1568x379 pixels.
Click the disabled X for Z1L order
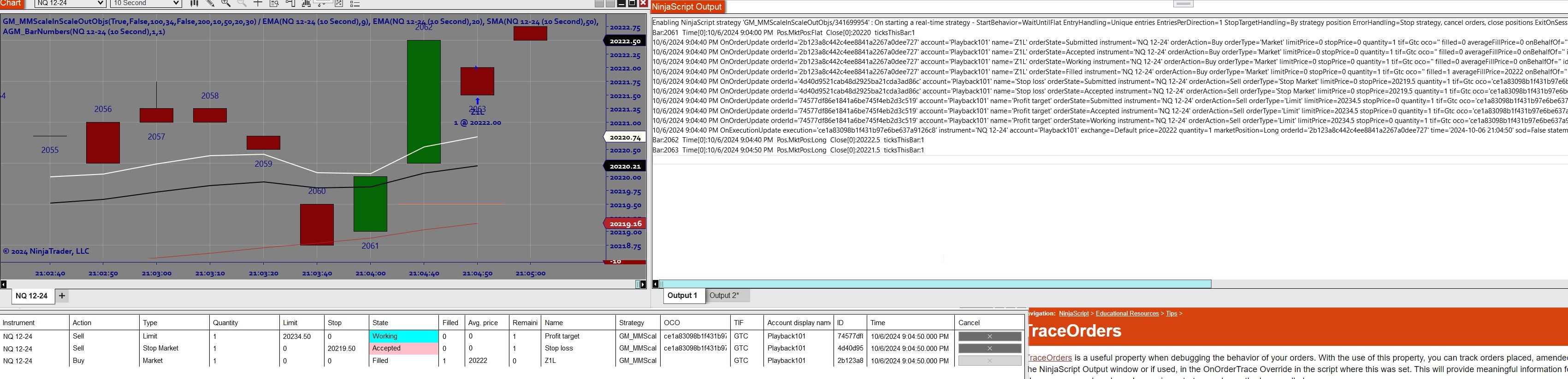(990, 361)
